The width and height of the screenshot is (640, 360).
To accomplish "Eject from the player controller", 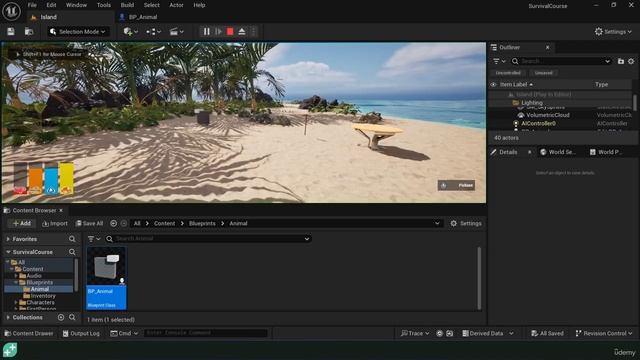I will tap(242, 31).
